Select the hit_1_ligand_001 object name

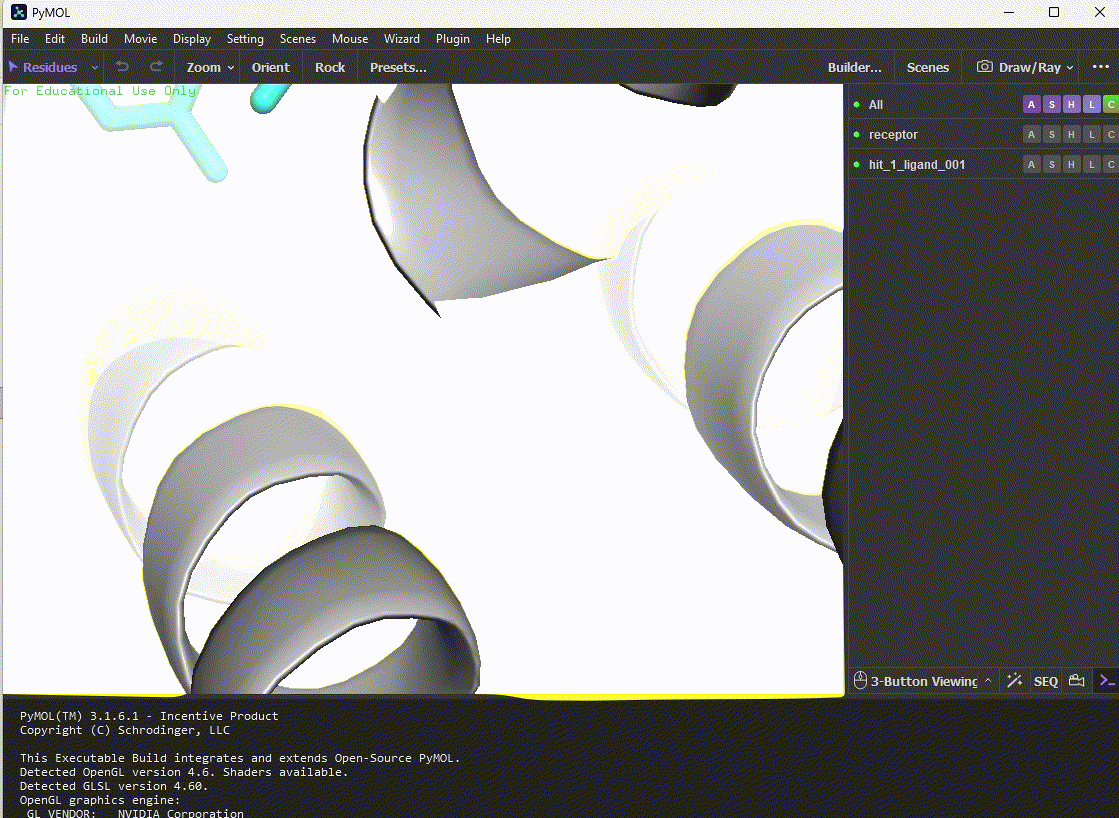(x=916, y=164)
